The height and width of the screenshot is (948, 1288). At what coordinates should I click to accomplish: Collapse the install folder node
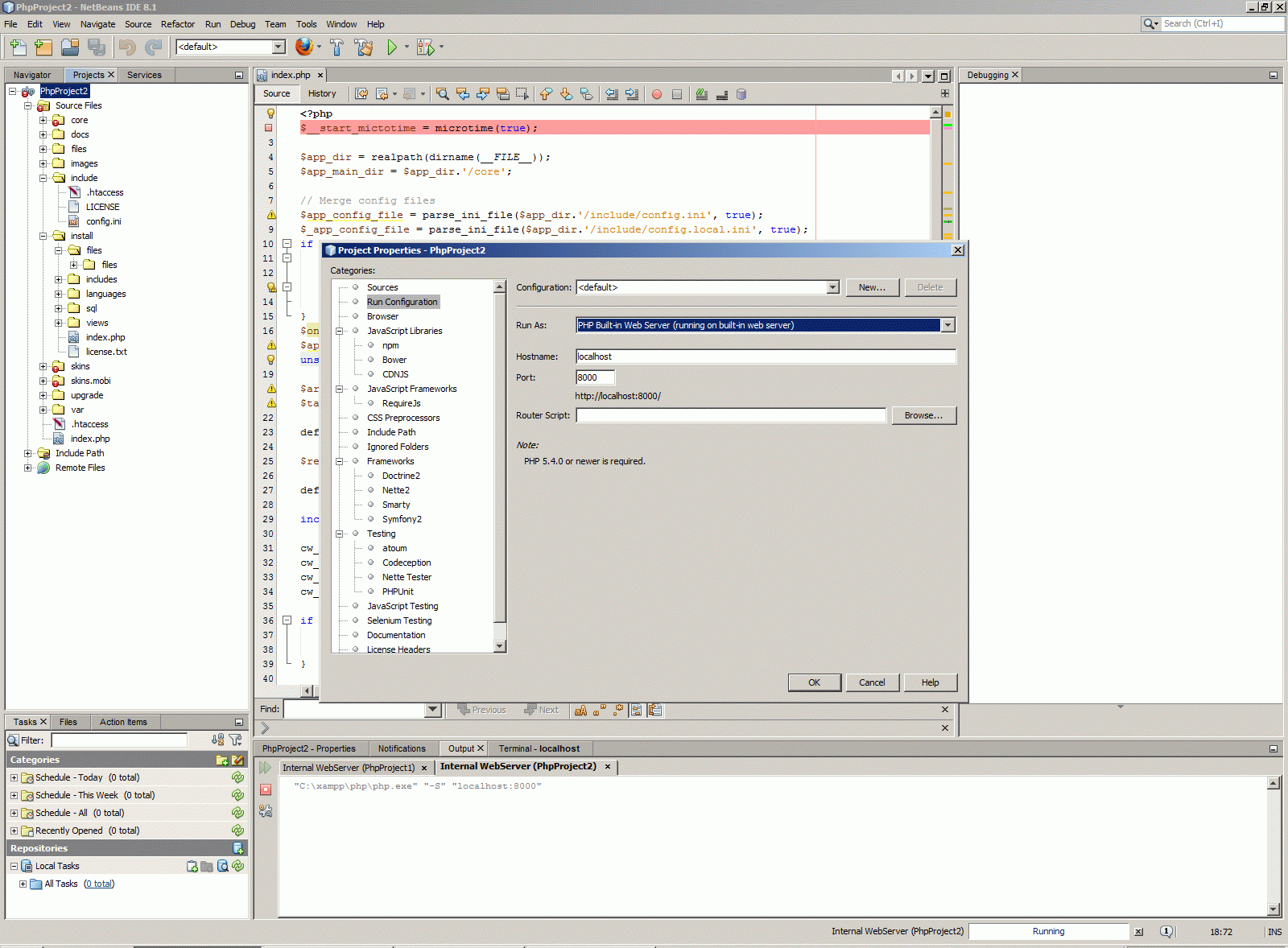click(43, 236)
